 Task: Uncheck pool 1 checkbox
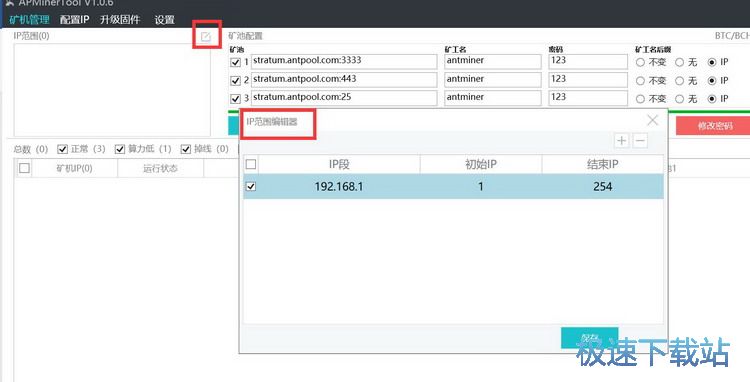pos(235,62)
